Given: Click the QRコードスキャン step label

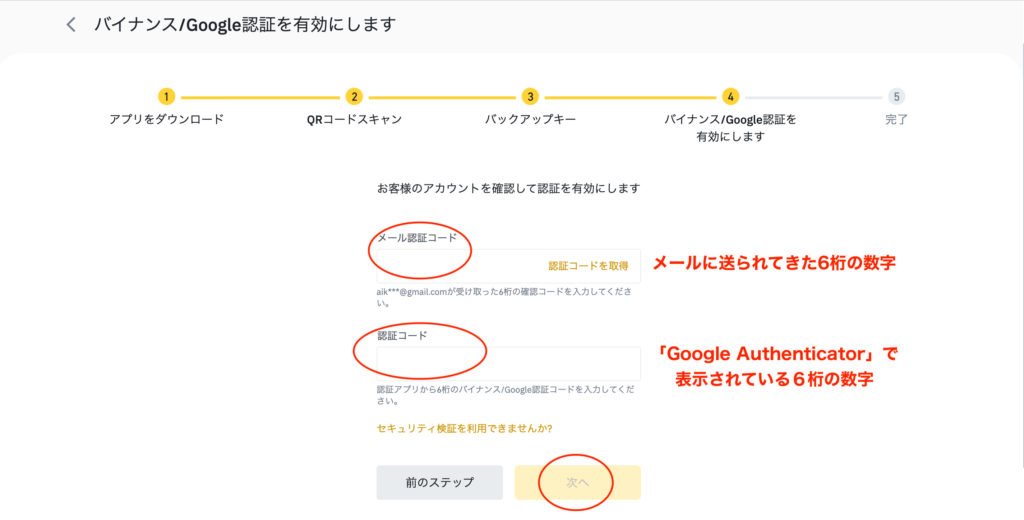Looking at the screenshot, I should [354, 120].
